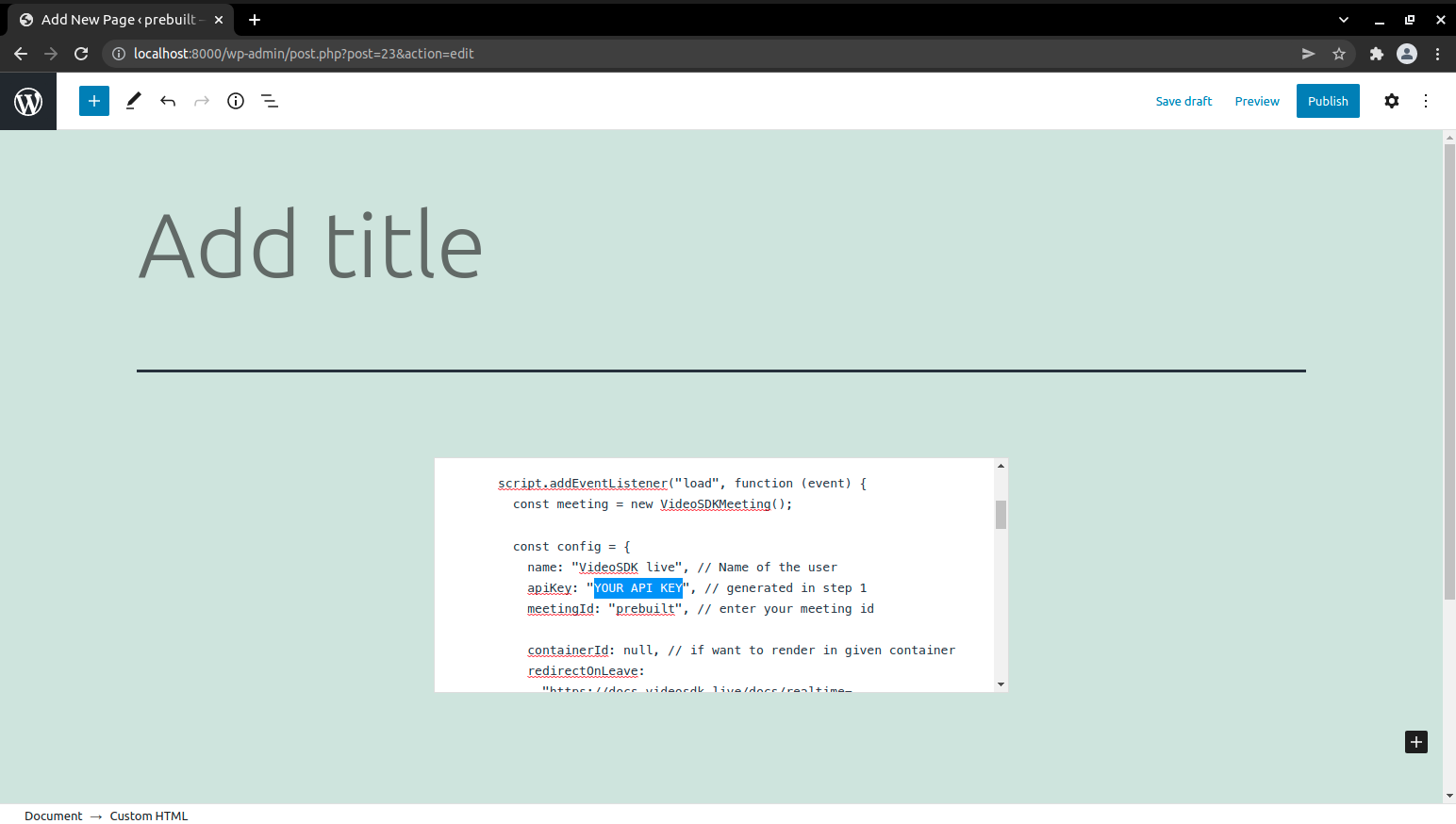
Task: Bookmark this page with the star
Action: pyautogui.click(x=1339, y=54)
